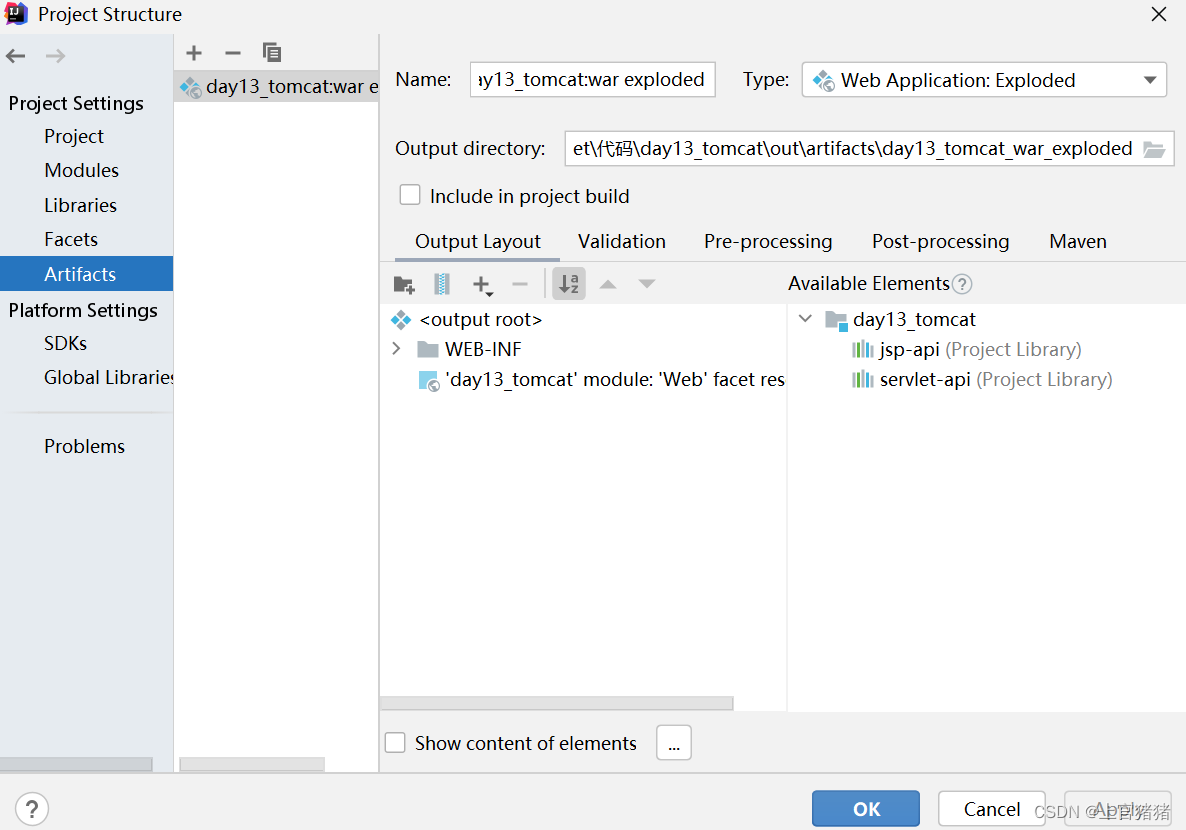Go forward with the right arrow icon
This screenshot has height=830, width=1186.
pos(55,55)
